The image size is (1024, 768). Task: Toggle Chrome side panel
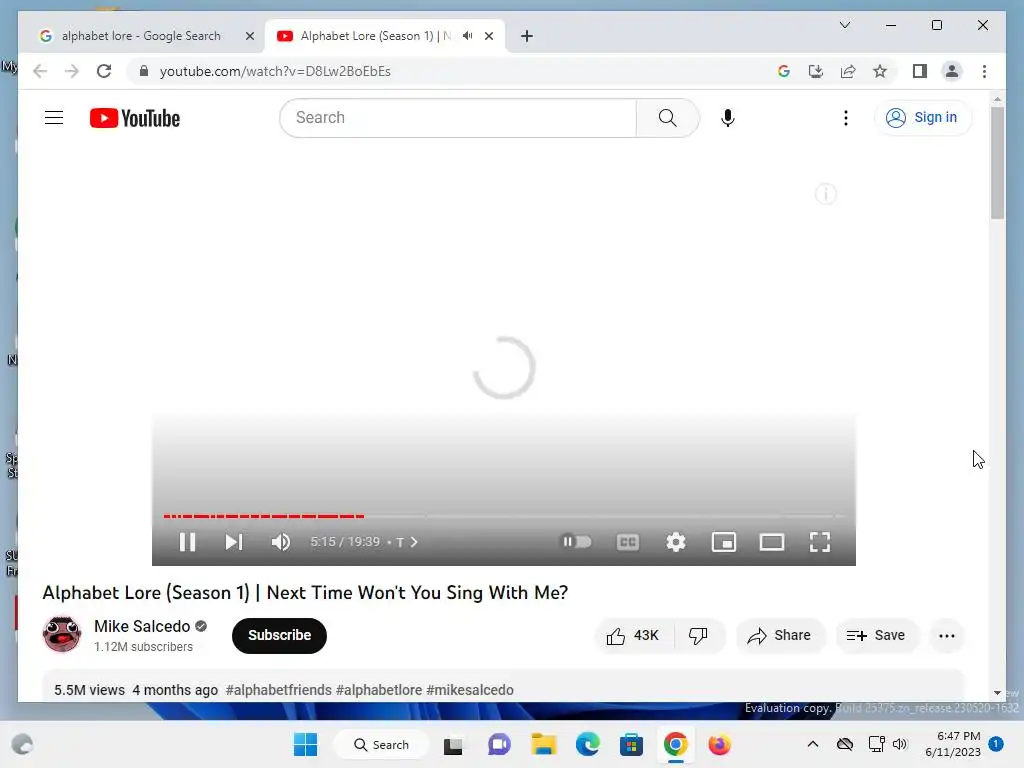pos(920,71)
